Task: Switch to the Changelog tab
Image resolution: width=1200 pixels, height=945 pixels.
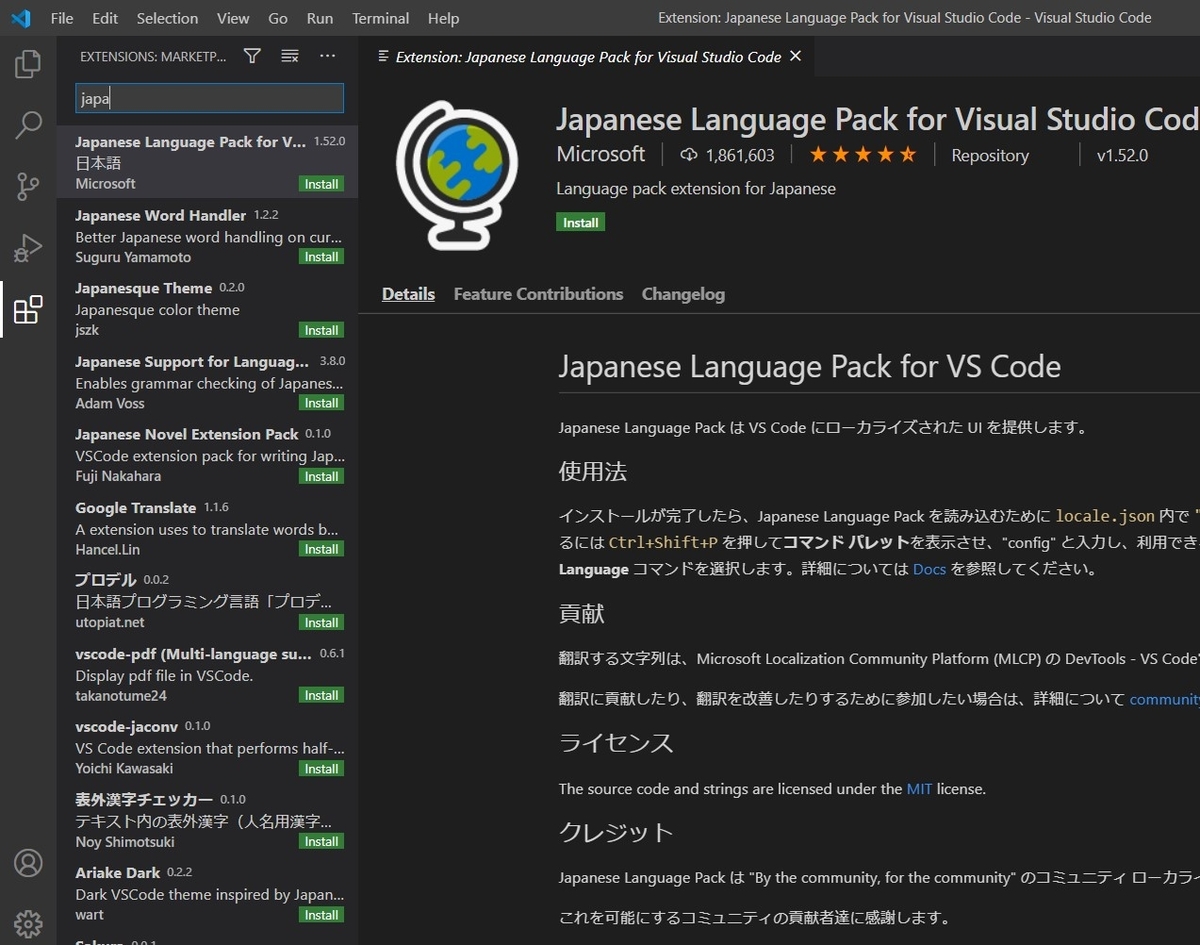Action: click(683, 294)
